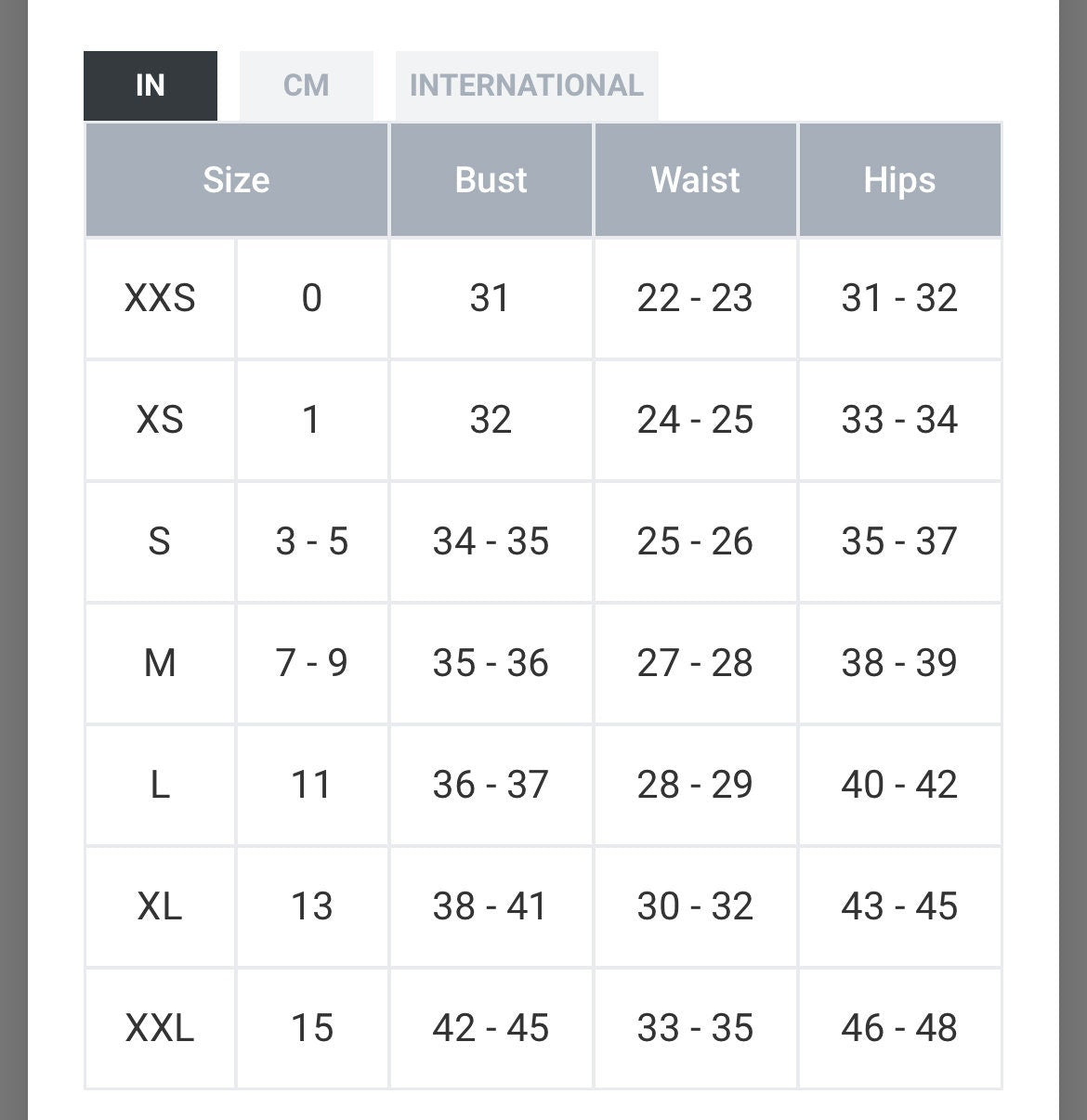This screenshot has width=1087, height=1120.
Task: Select the XXS size cell
Action: (160, 298)
